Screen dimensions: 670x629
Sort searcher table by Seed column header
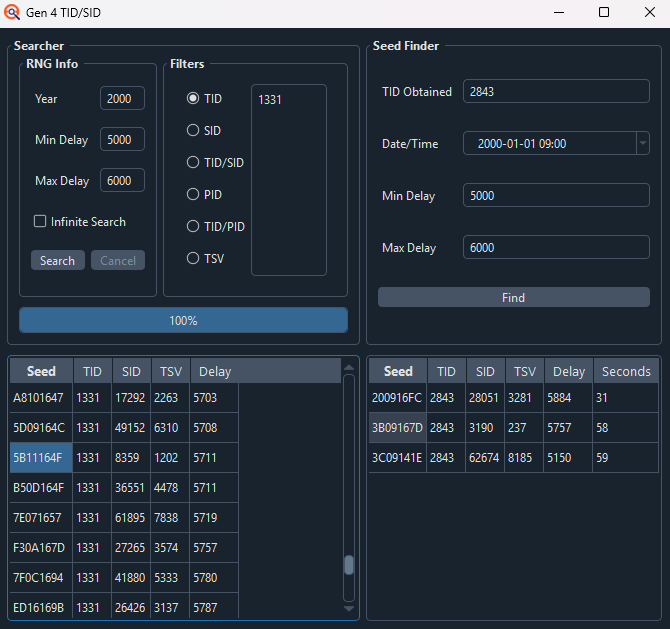click(x=41, y=371)
